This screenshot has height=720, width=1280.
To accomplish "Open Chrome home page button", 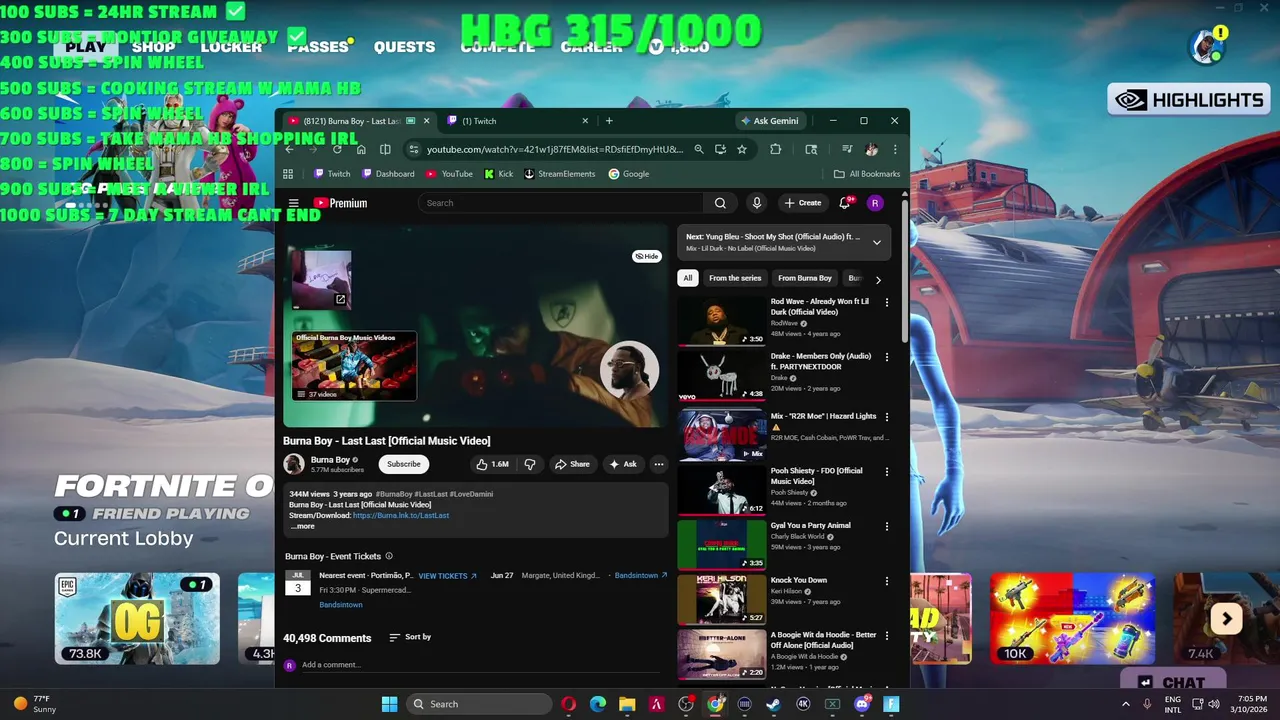I will click(x=361, y=149).
